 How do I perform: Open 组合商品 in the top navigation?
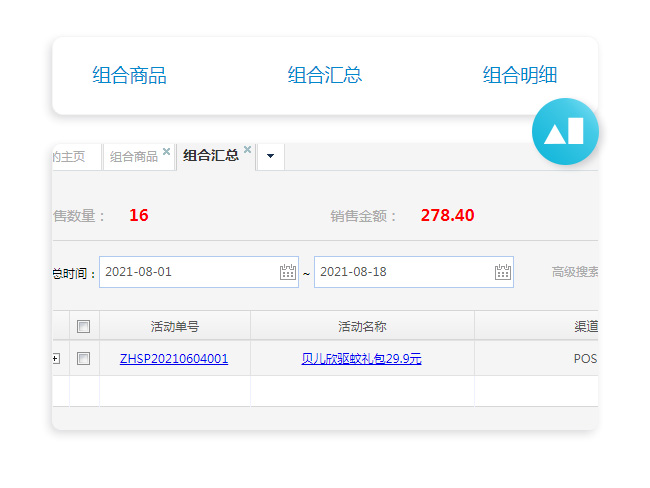[129, 75]
